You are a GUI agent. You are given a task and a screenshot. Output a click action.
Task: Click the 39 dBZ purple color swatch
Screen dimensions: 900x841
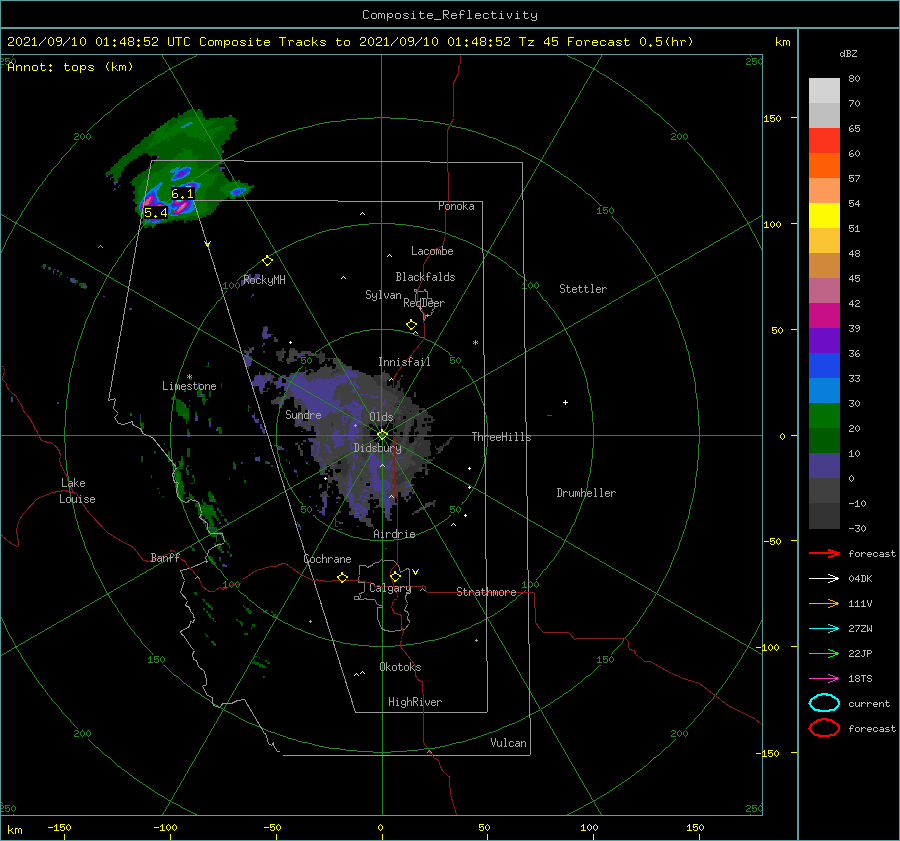pyautogui.click(x=824, y=340)
